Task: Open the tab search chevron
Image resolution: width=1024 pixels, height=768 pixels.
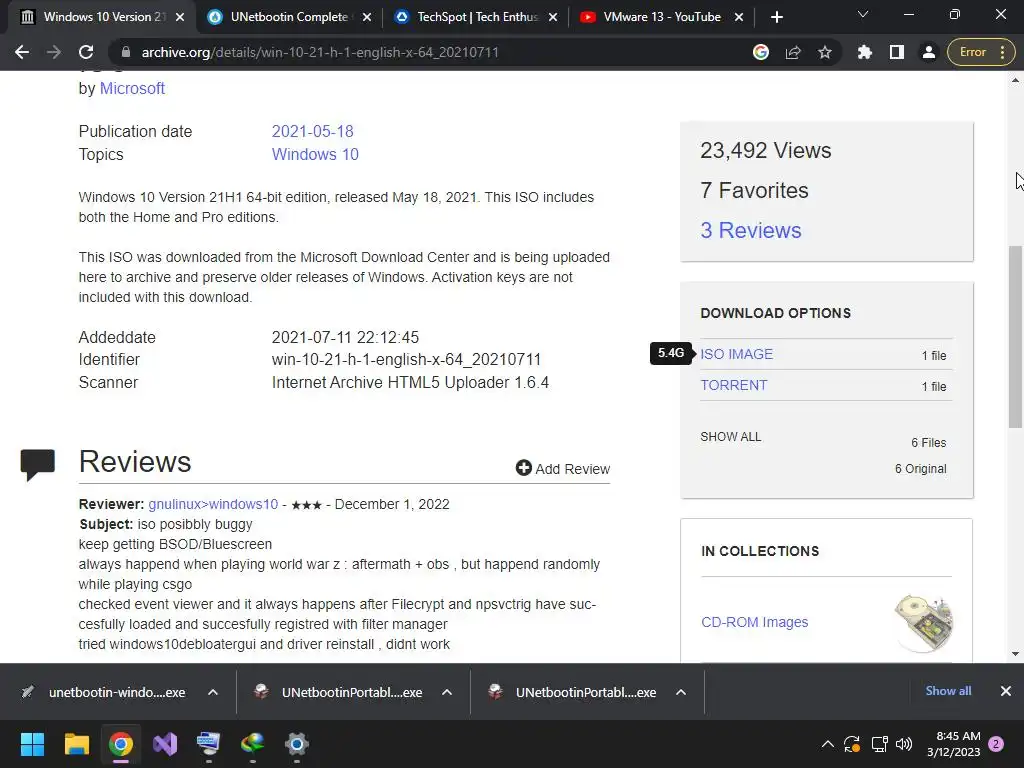Action: click(x=863, y=14)
